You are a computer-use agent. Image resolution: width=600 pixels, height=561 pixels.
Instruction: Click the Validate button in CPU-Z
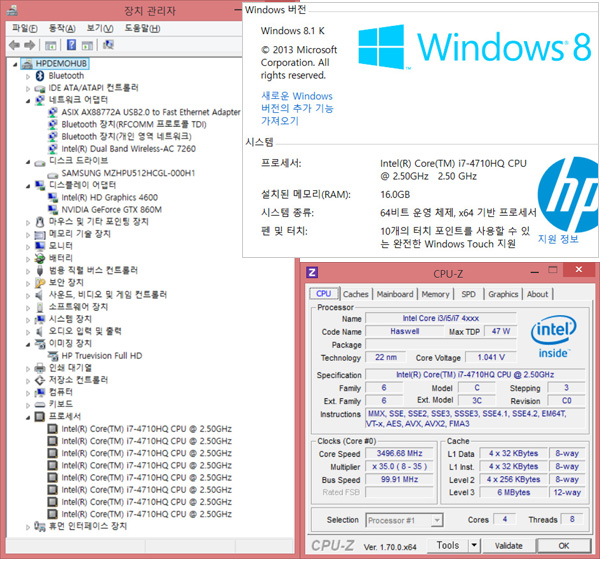[509, 546]
